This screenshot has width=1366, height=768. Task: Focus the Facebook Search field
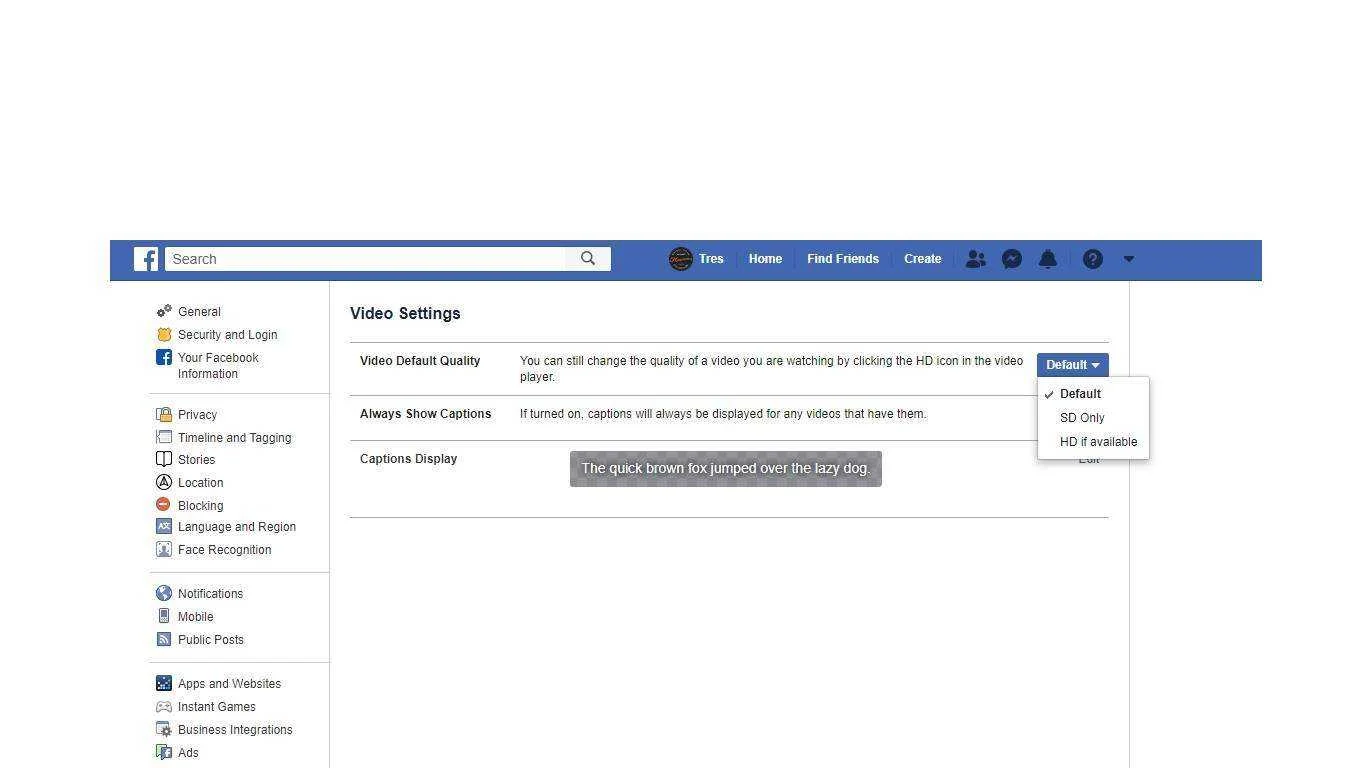point(366,259)
